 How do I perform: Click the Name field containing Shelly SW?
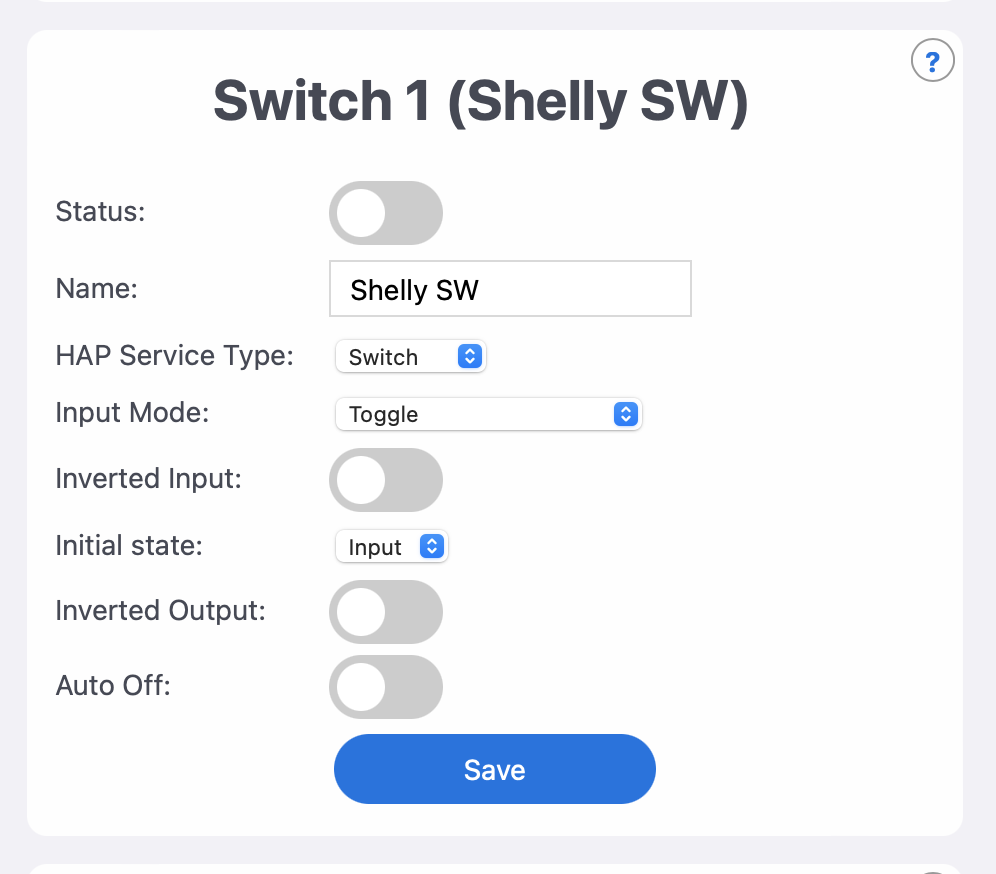510,289
